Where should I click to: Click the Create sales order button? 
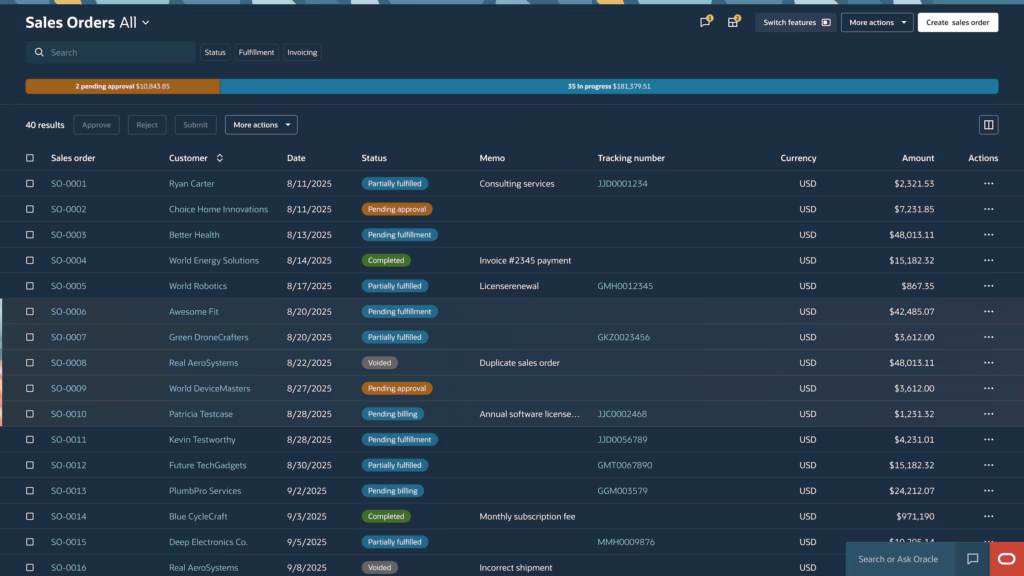(x=957, y=22)
